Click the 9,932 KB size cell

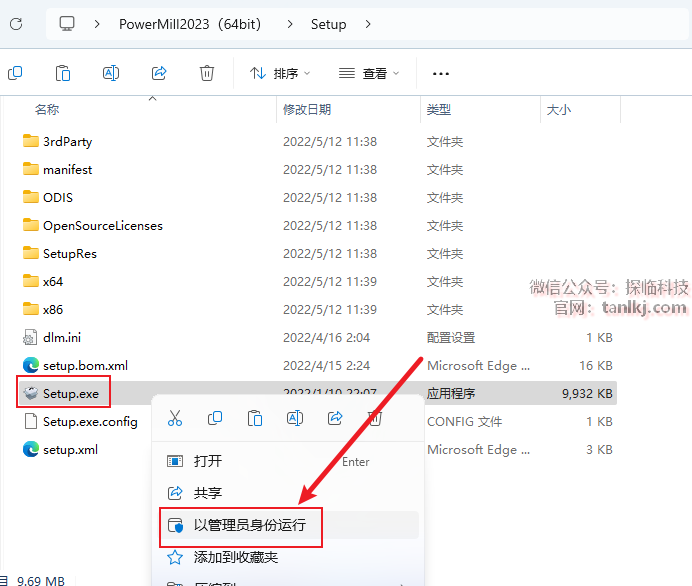pos(587,394)
